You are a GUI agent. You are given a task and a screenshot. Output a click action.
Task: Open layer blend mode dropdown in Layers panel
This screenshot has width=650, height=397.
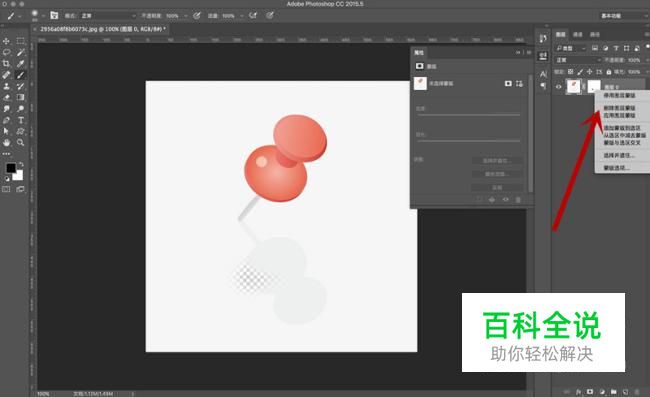click(x=578, y=60)
